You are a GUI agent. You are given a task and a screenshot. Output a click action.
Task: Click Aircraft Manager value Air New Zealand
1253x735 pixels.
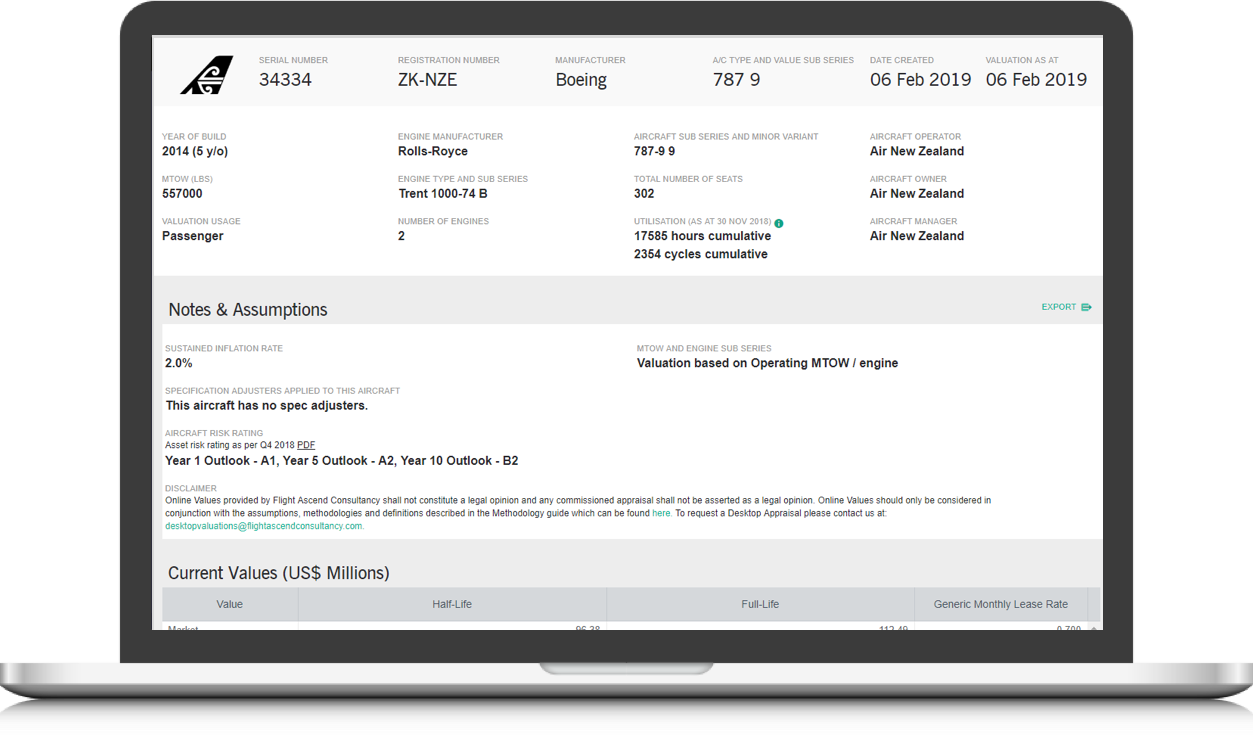click(917, 237)
